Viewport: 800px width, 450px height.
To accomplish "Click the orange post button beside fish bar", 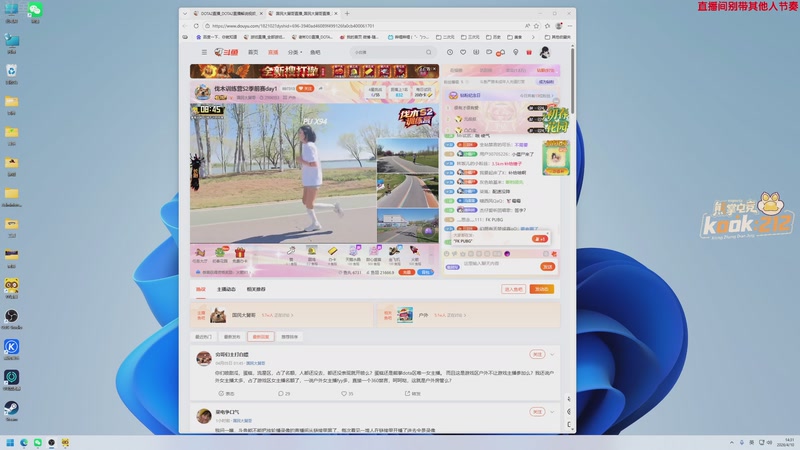I will pos(541,289).
